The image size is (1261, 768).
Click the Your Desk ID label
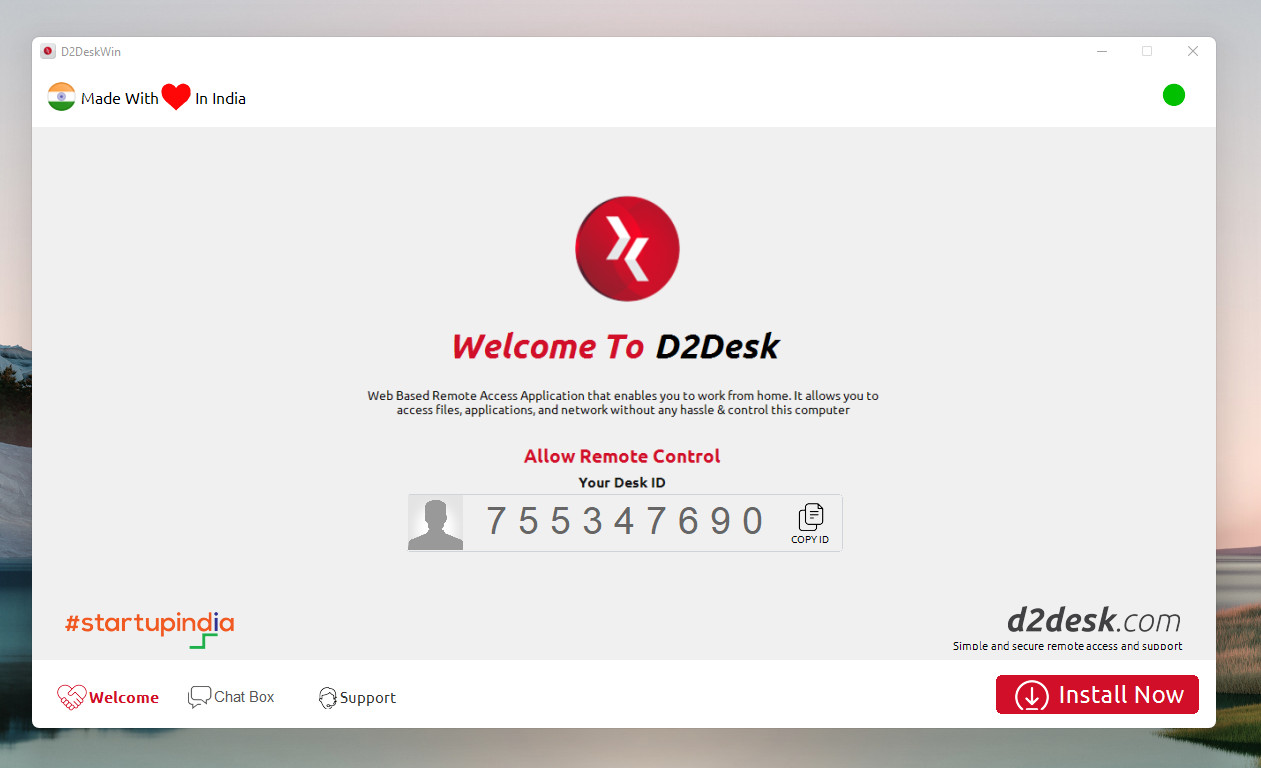622,482
